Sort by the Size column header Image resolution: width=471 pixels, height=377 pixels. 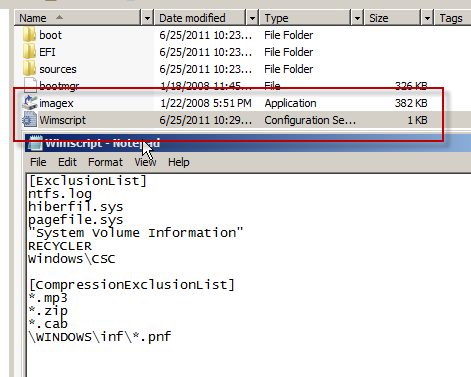(x=393, y=18)
